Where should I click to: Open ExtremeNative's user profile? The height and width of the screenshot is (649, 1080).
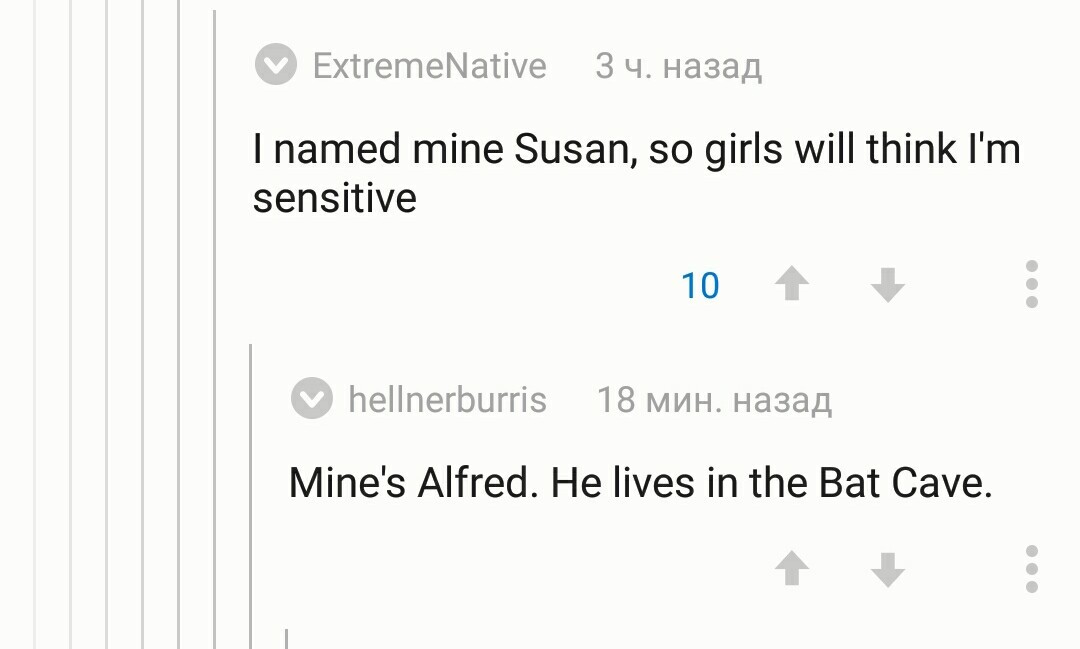click(429, 67)
